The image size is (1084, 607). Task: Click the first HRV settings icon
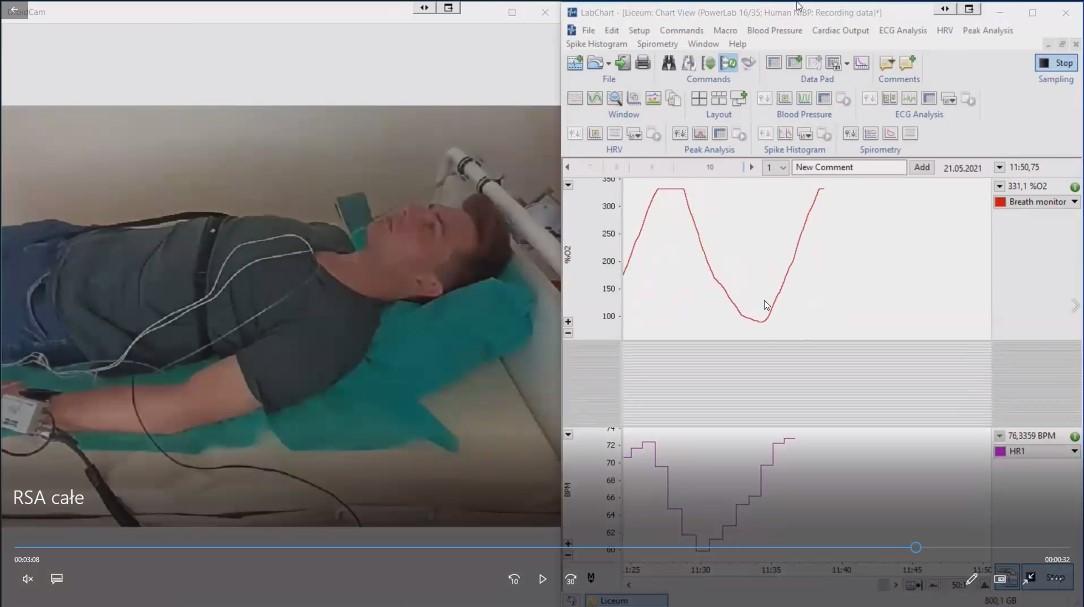pyautogui.click(x=574, y=133)
